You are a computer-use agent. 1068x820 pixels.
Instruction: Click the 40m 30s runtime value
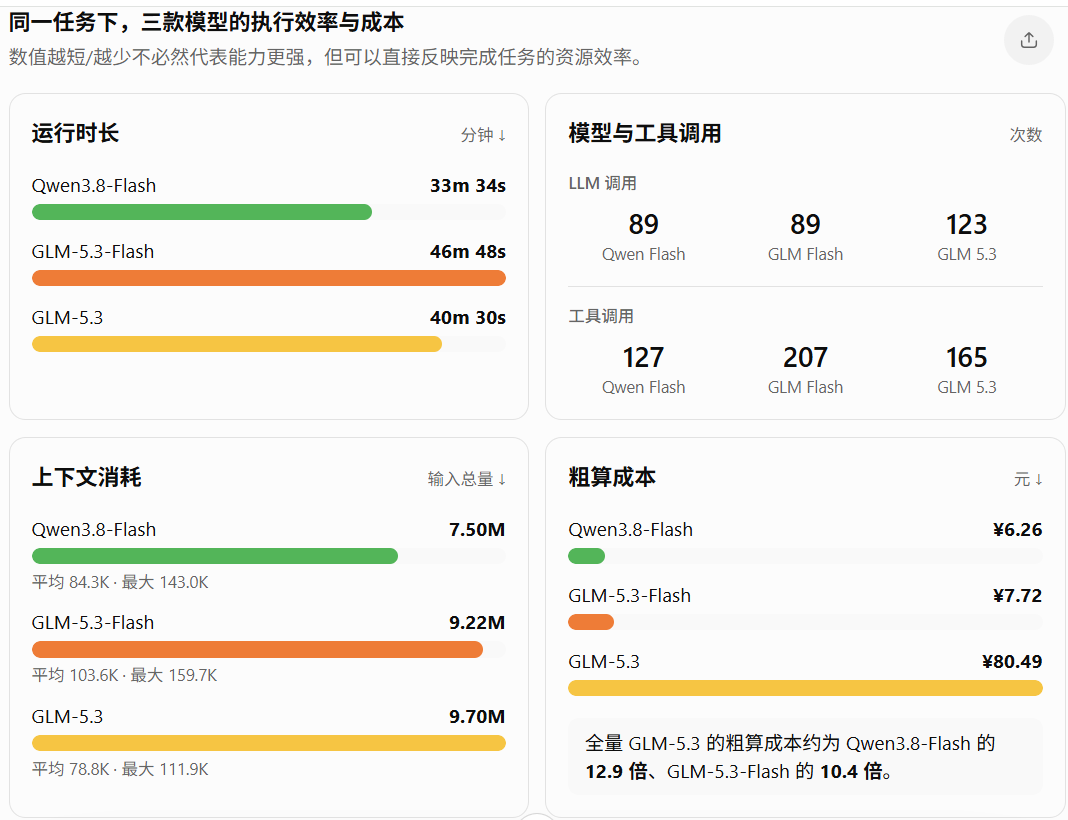click(467, 317)
